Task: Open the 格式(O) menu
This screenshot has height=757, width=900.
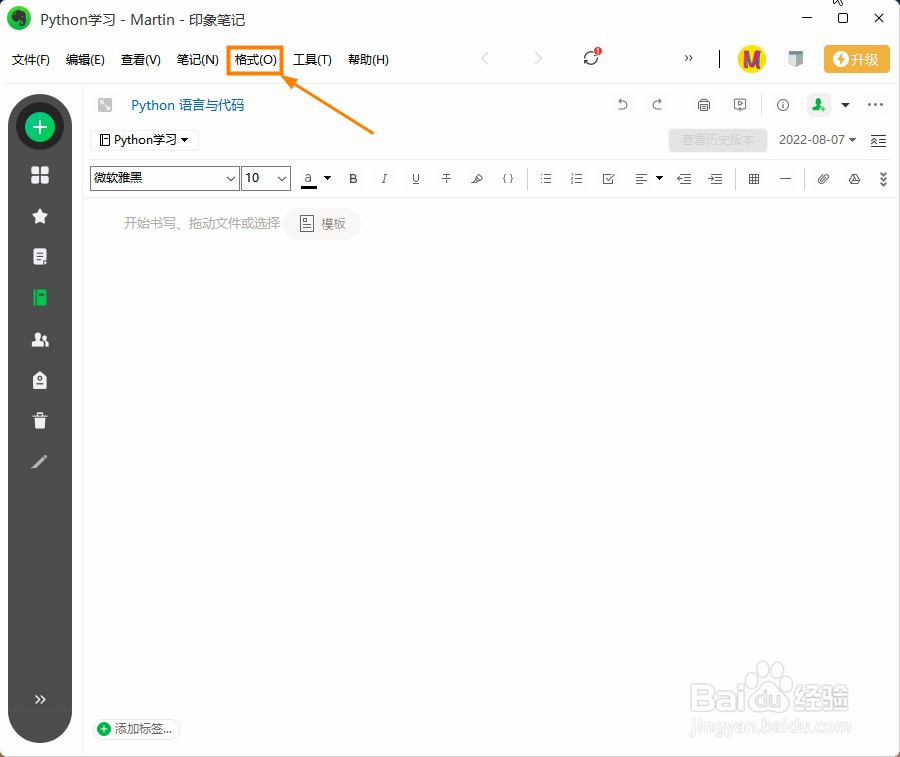Action: [255, 60]
